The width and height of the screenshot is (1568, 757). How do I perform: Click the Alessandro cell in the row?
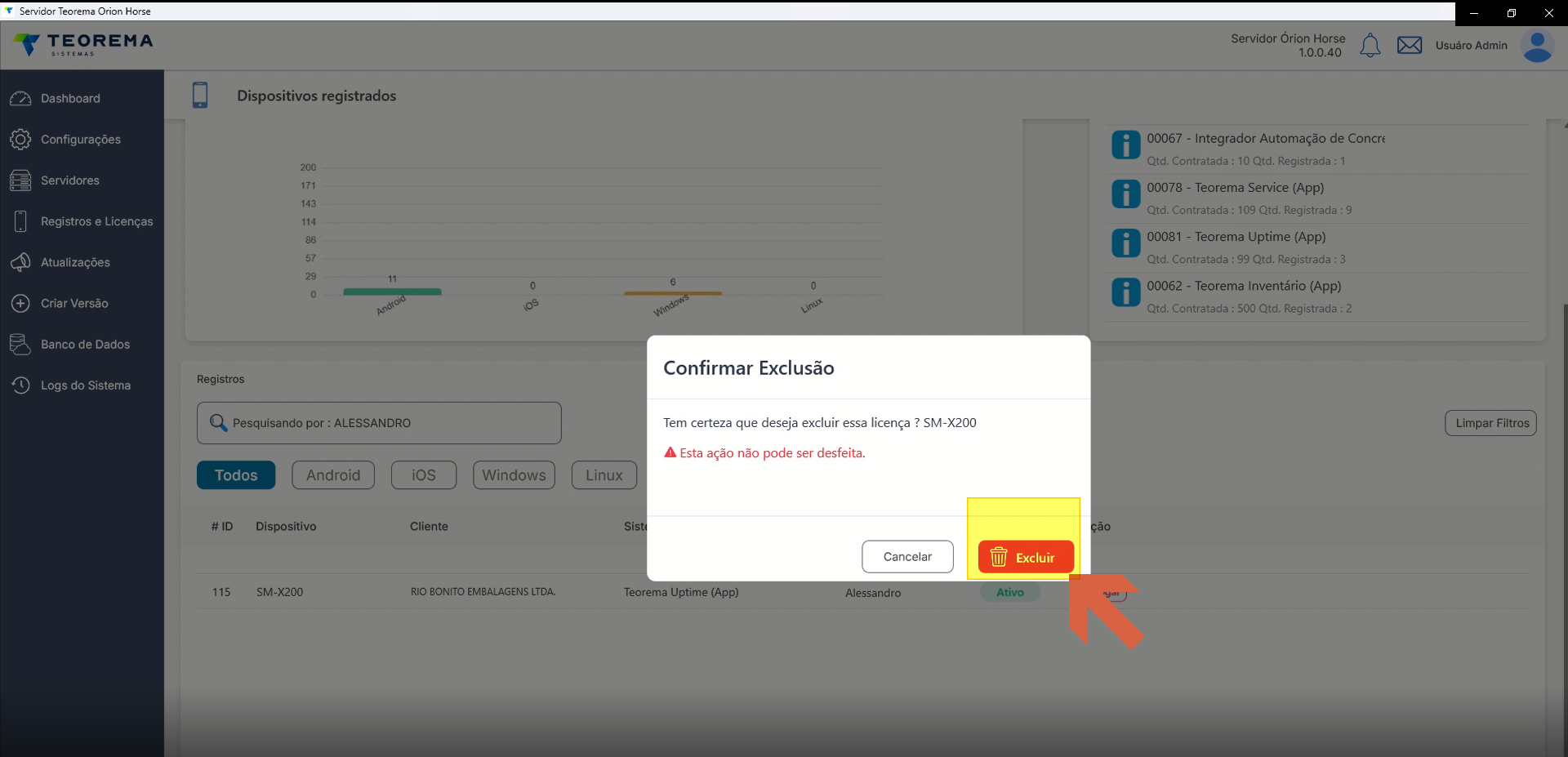[x=873, y=593]
